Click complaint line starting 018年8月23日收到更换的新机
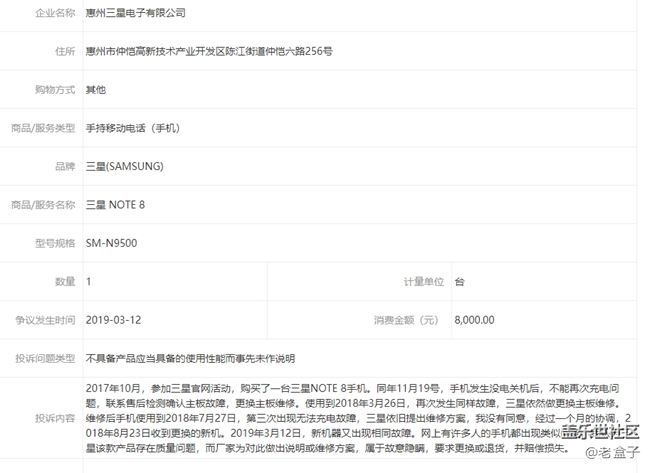The width and height of the screenshot is (650, 473). 323,433
